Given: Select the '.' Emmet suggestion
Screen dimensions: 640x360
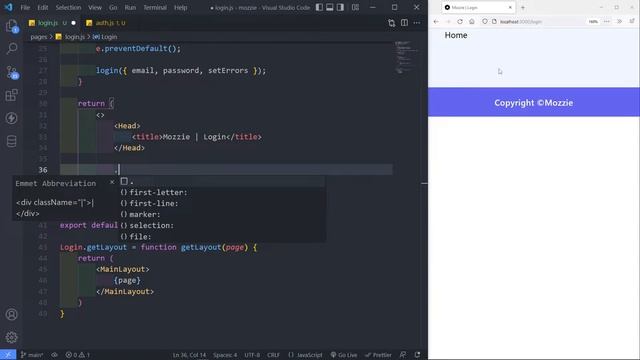Looking at the screenshot, I should pyautogui.click(x=222, y=182).
